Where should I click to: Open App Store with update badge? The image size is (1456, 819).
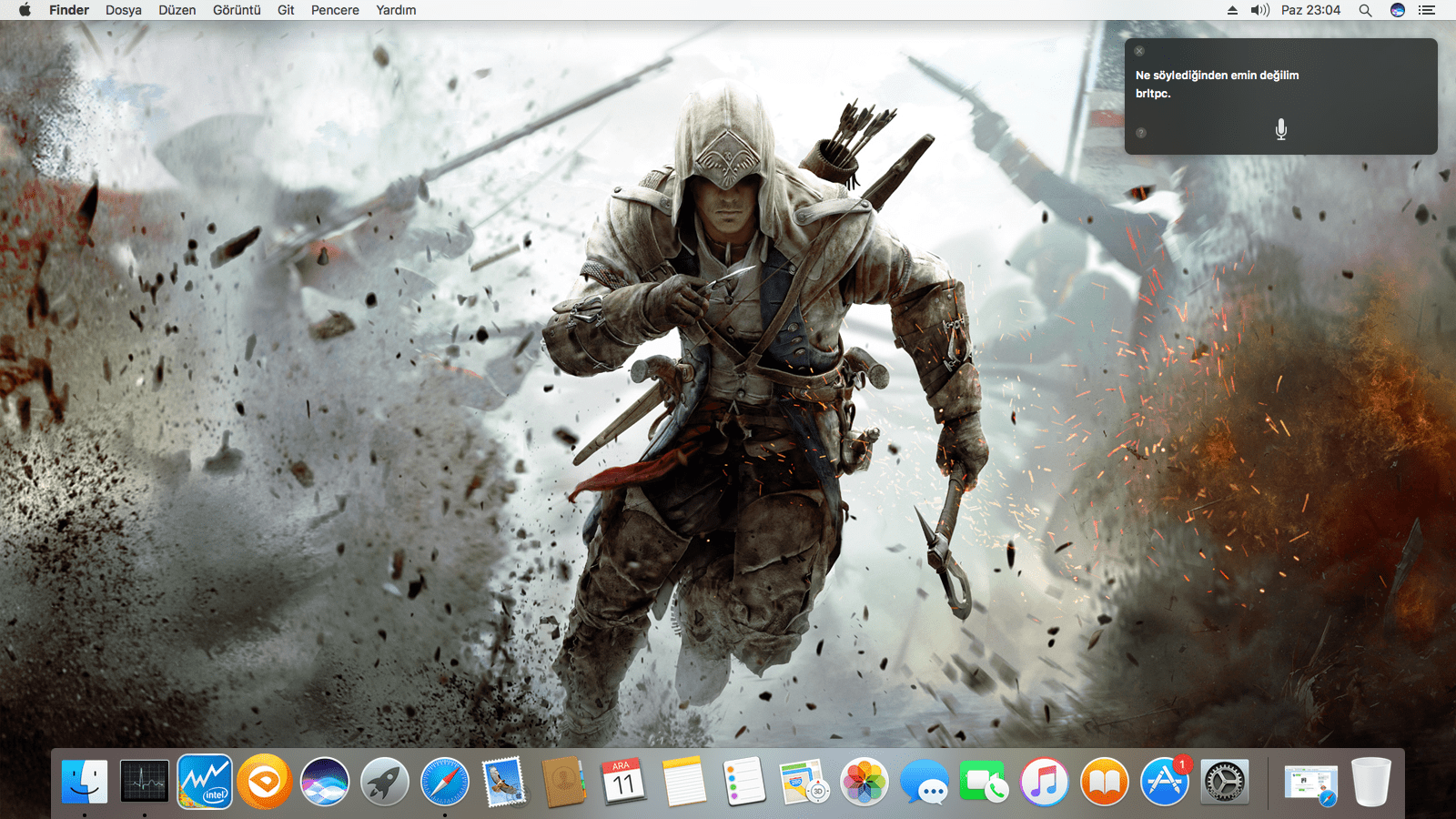[x=1164, y=782]
